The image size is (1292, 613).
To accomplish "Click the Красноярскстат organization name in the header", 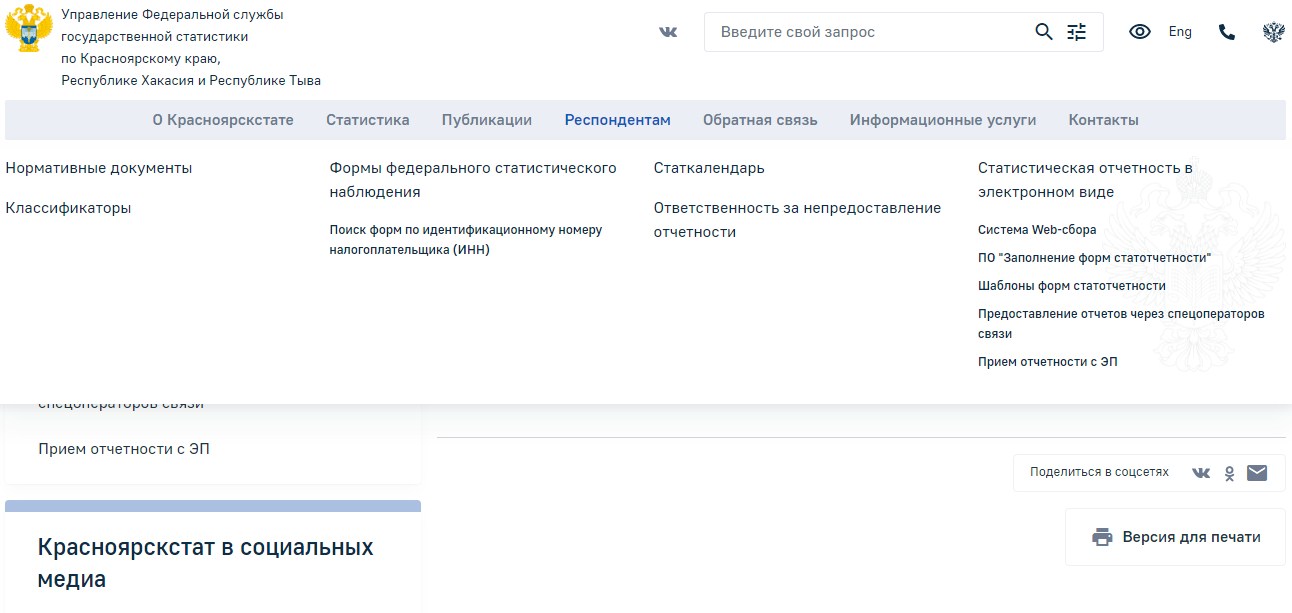I will tap(191, 47).
